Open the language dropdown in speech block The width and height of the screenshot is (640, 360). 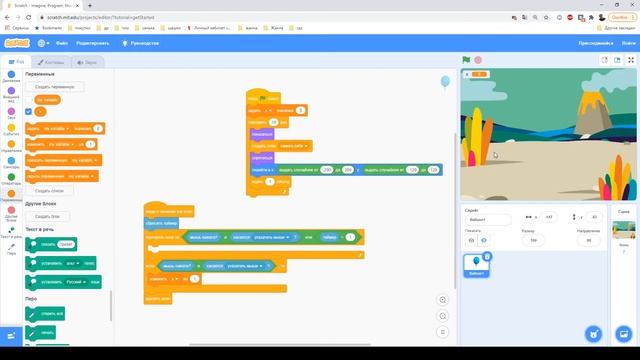(76, 282)
